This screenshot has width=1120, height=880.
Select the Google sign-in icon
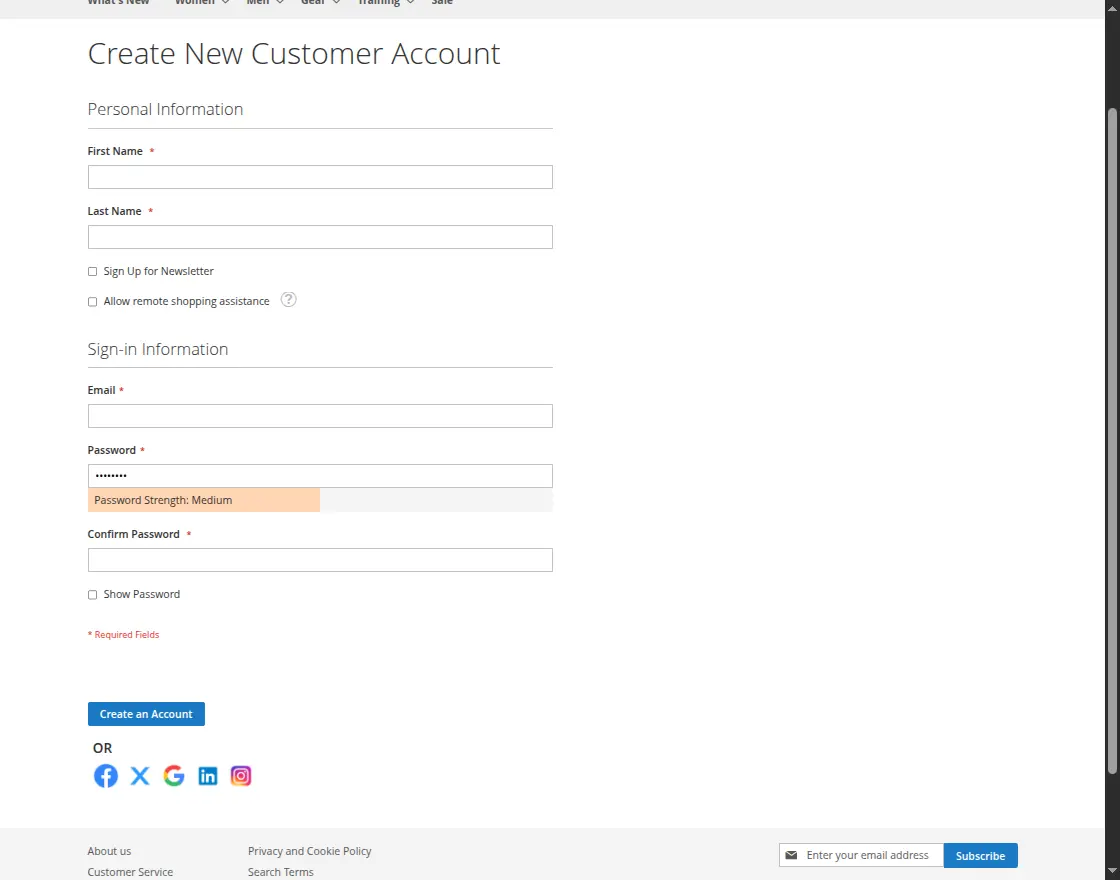[173, 775]
